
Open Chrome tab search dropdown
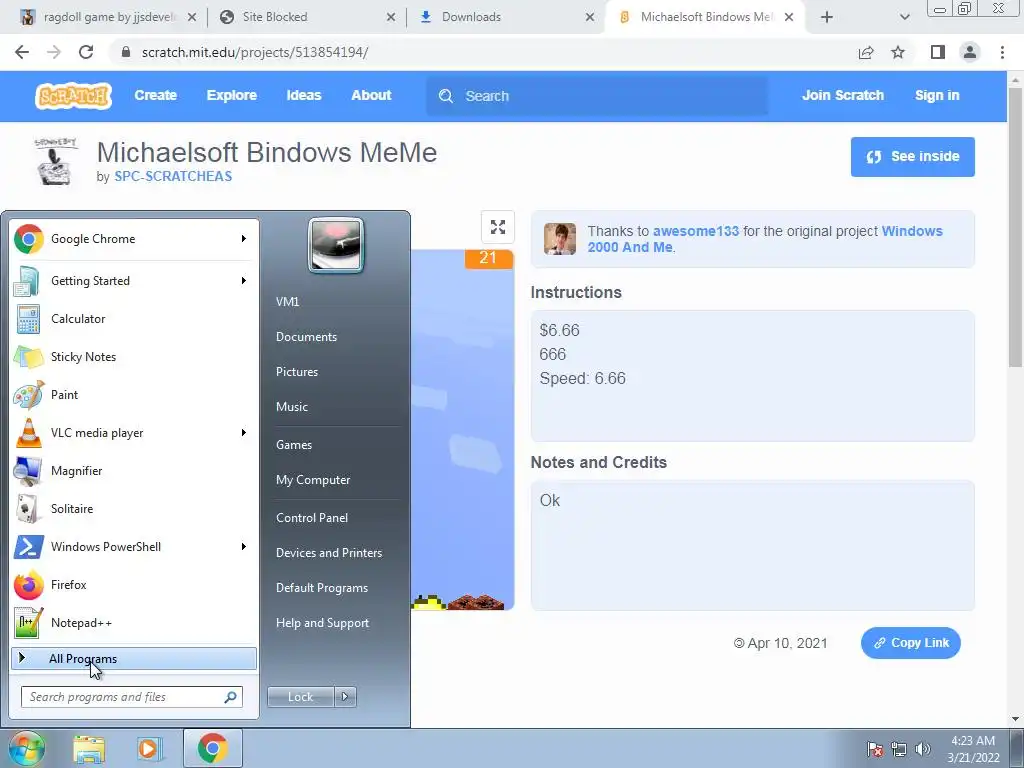(x=904, y=17)
